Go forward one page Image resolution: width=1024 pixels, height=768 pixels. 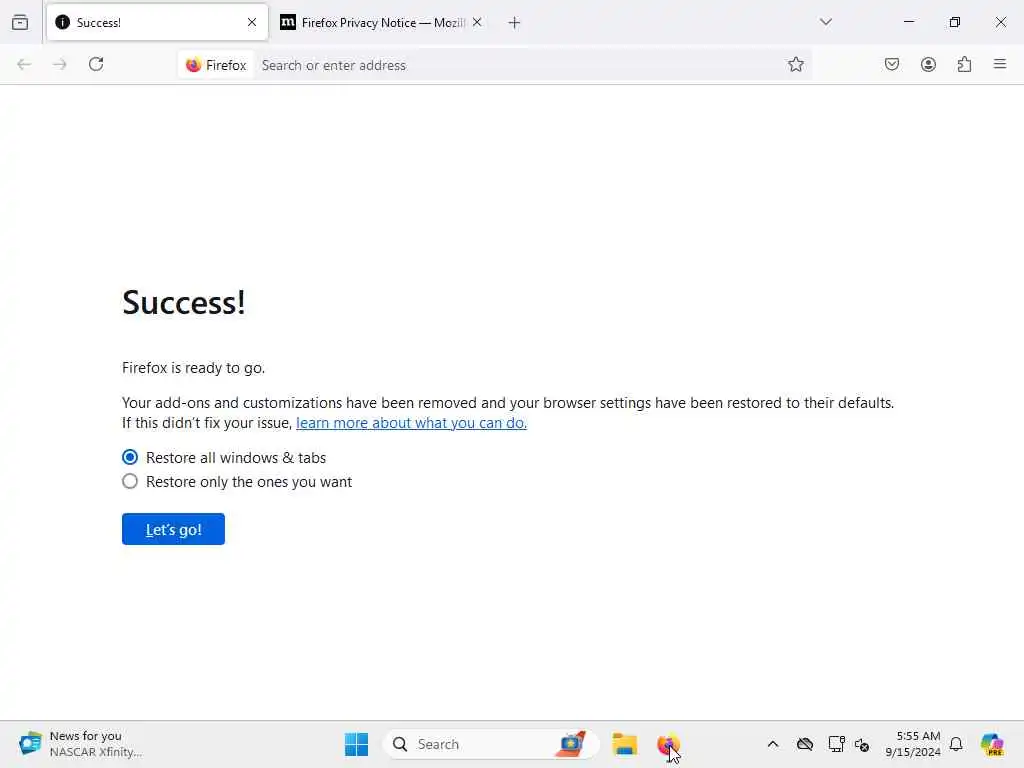point(59,64)
